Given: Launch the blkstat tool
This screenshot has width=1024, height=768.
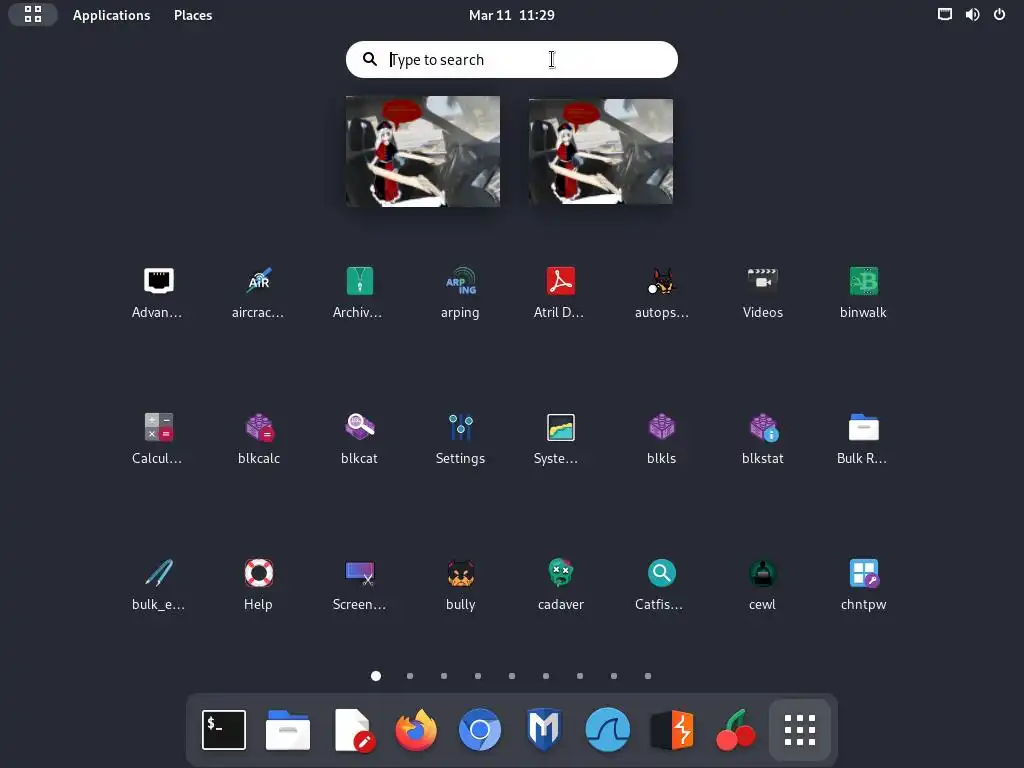Looking at the screenshot, I should pyautogui.click(x=762, y=428).
